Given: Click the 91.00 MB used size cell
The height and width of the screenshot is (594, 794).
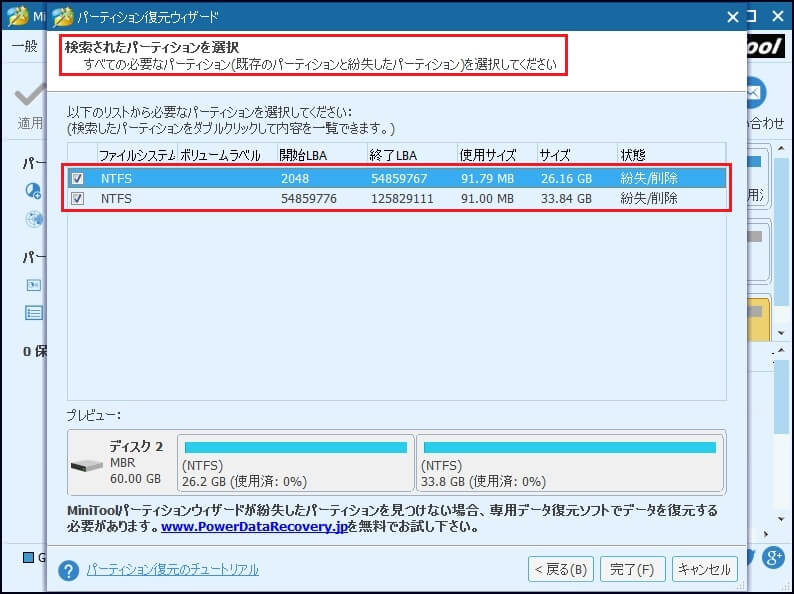Looking at the screenshot, I should tap(487, 199).
